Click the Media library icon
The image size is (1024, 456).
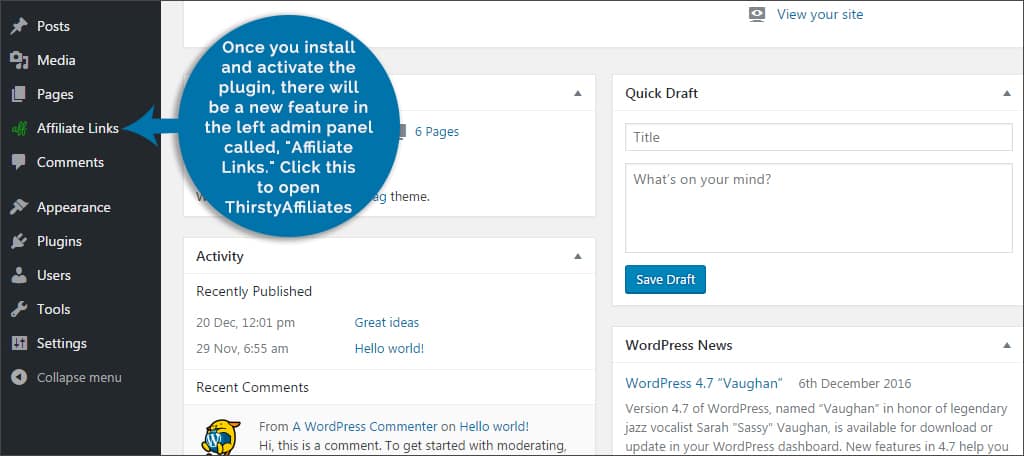pos(19,60)
